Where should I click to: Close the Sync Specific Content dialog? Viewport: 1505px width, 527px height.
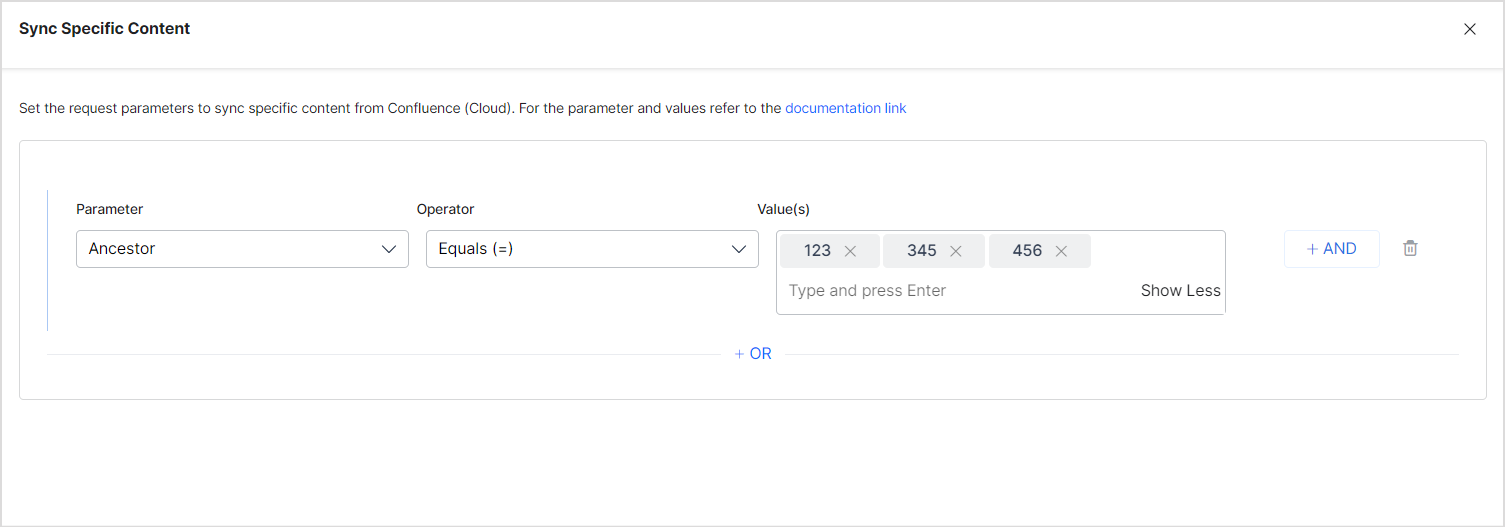point(1469,29)
